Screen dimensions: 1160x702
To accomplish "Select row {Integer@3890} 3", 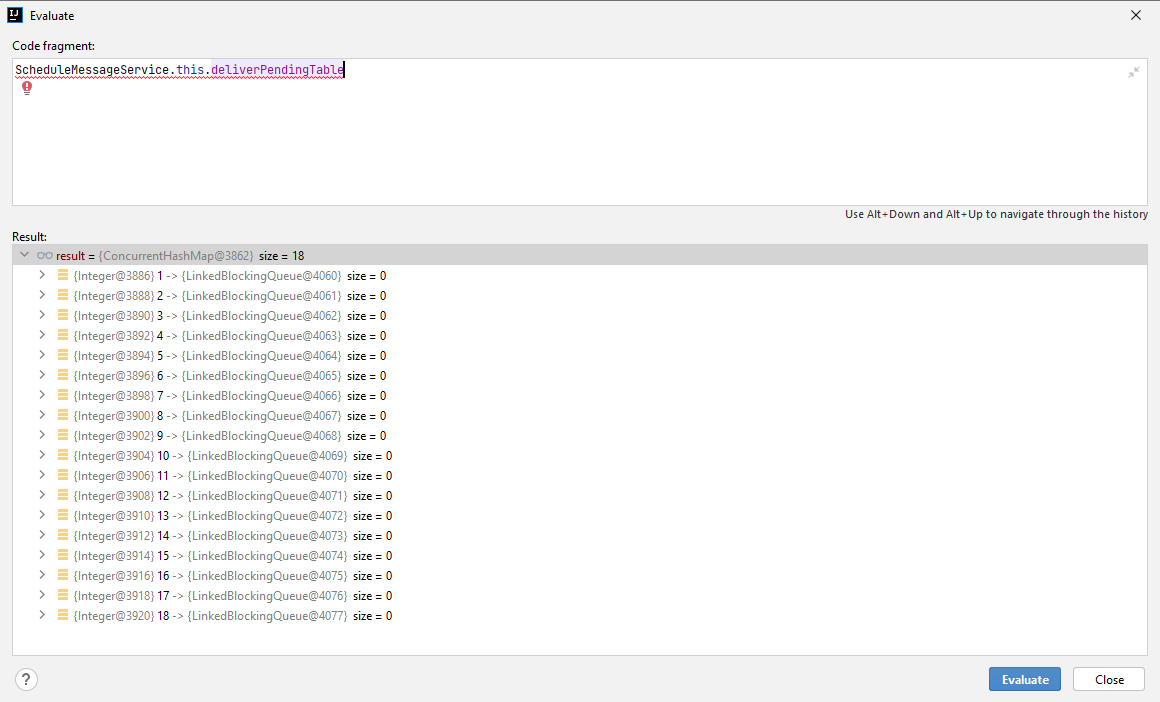I will coord(579,315).
